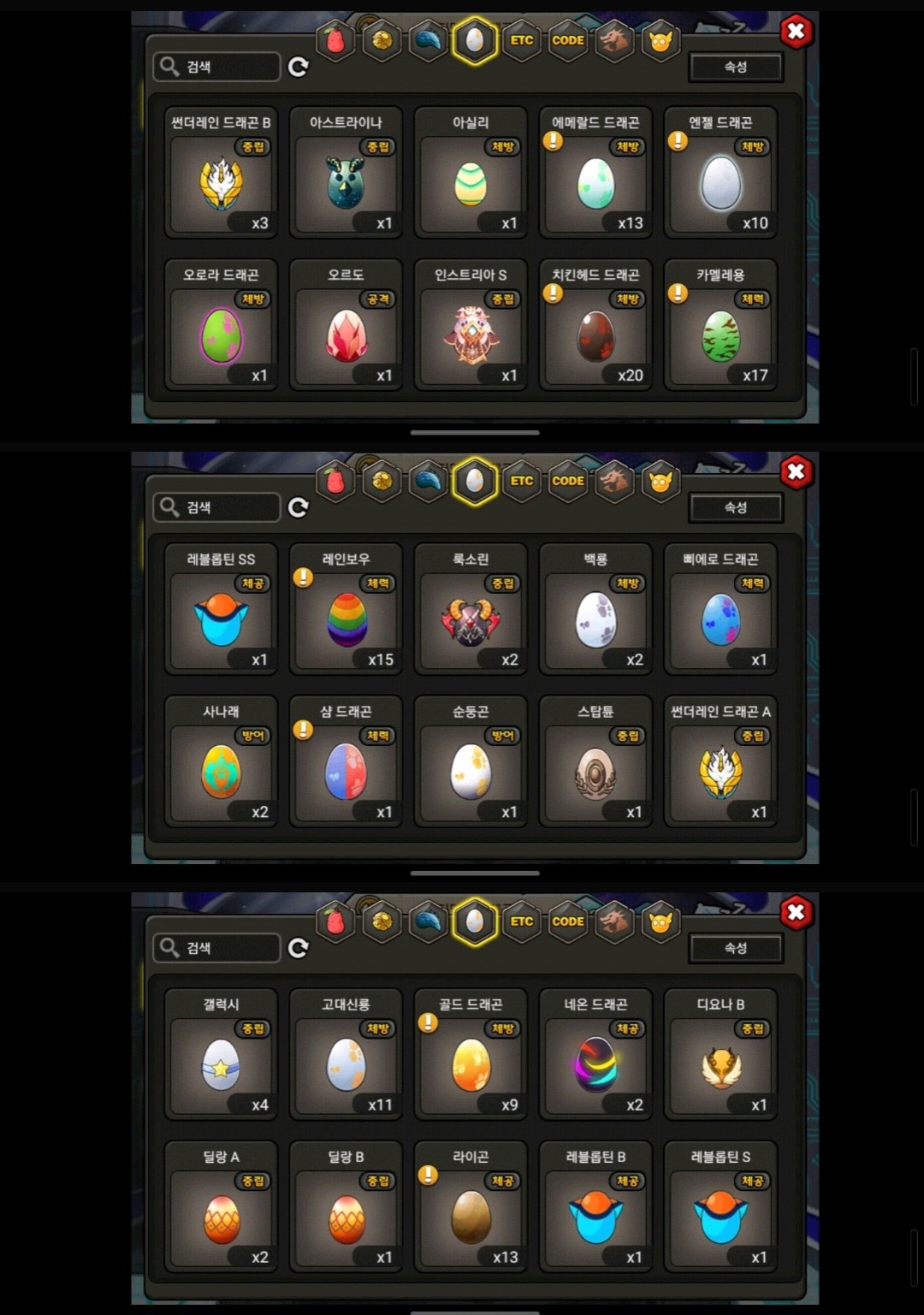Click the alert badge on 에메랄드 드래곤
This screenshot has height=1315, width=924.
tap(553, 141)
